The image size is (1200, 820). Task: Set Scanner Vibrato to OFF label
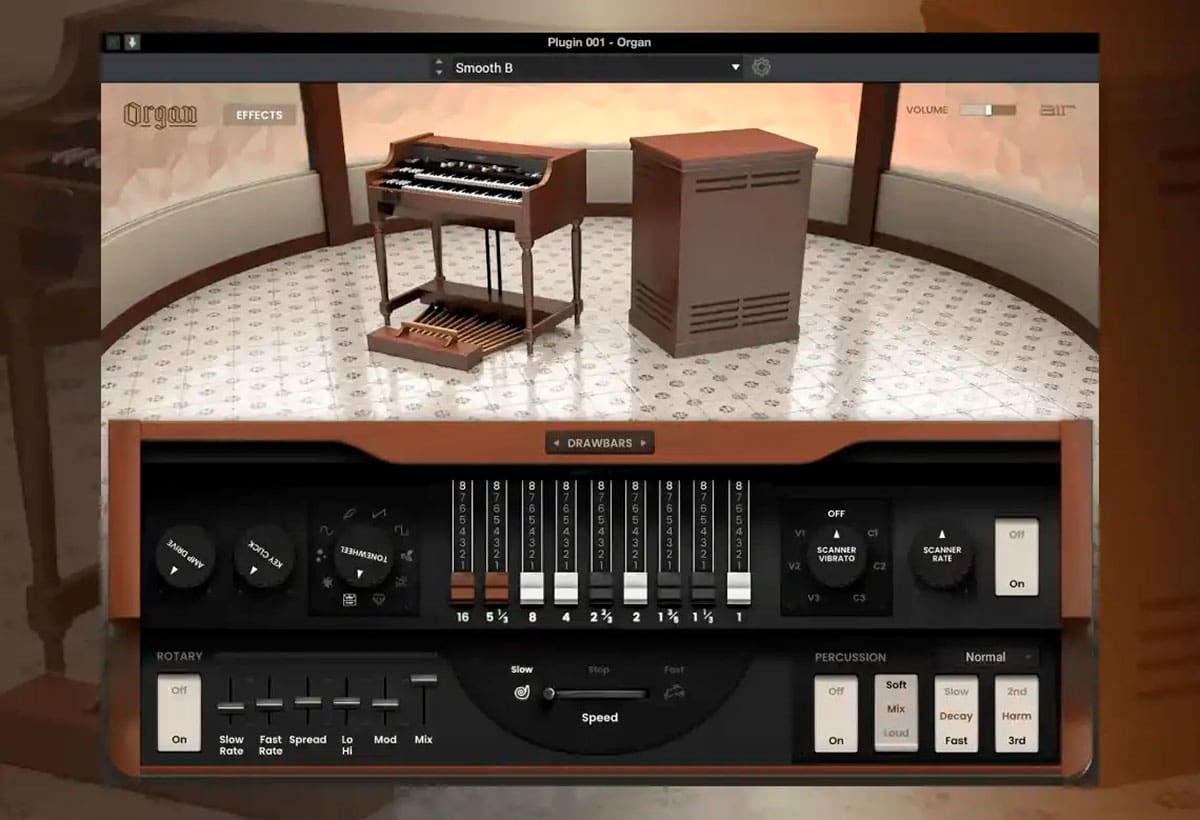836,514
